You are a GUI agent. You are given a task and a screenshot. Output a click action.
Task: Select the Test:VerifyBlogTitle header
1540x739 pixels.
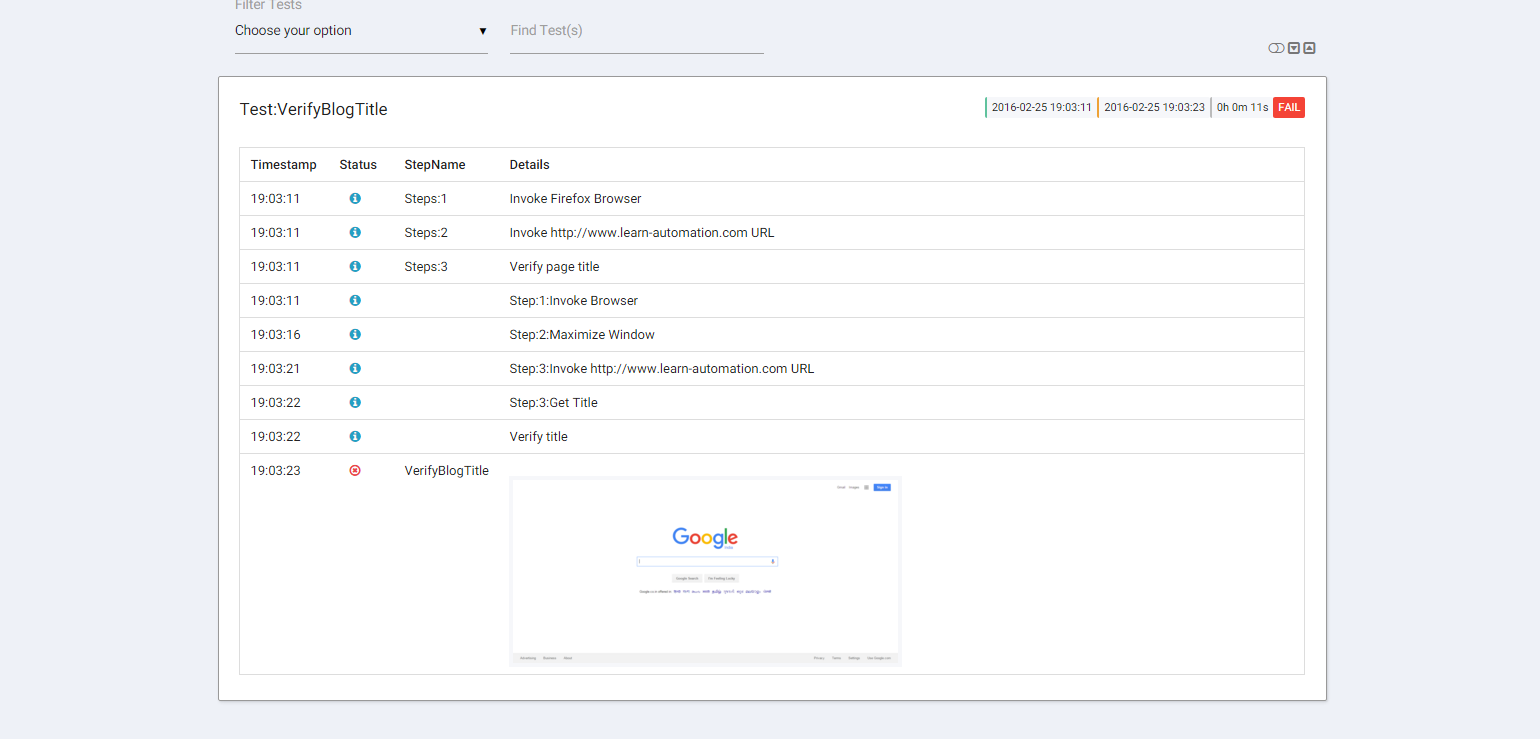(x=313, y=109)
